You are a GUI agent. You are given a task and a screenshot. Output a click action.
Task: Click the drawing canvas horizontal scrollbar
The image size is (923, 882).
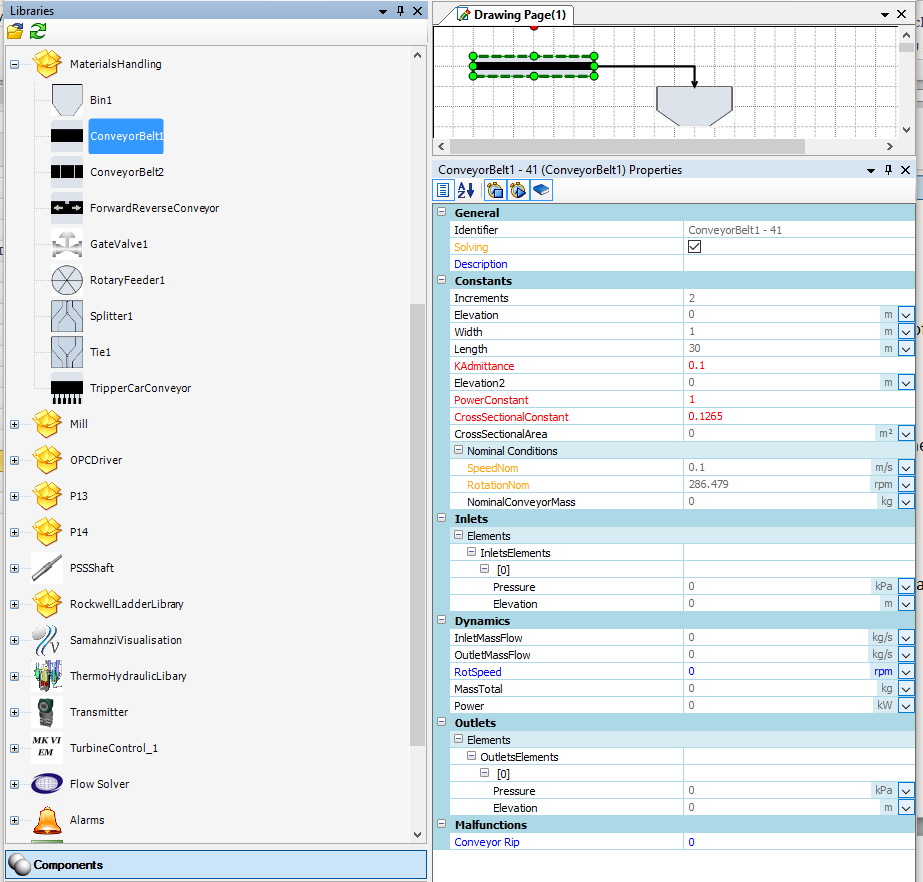(x=620, y=146)
